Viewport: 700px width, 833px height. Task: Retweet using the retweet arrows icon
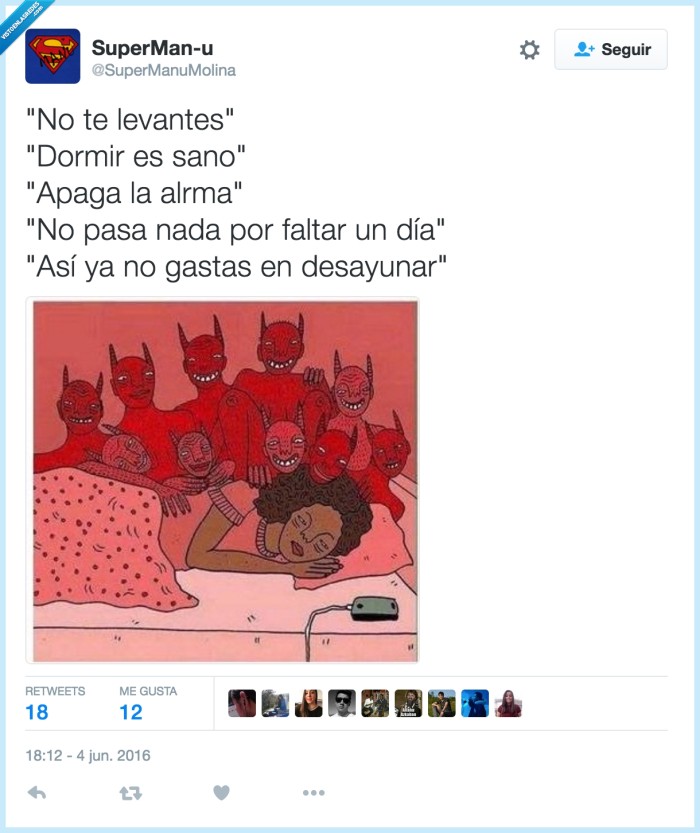point(130,793)
